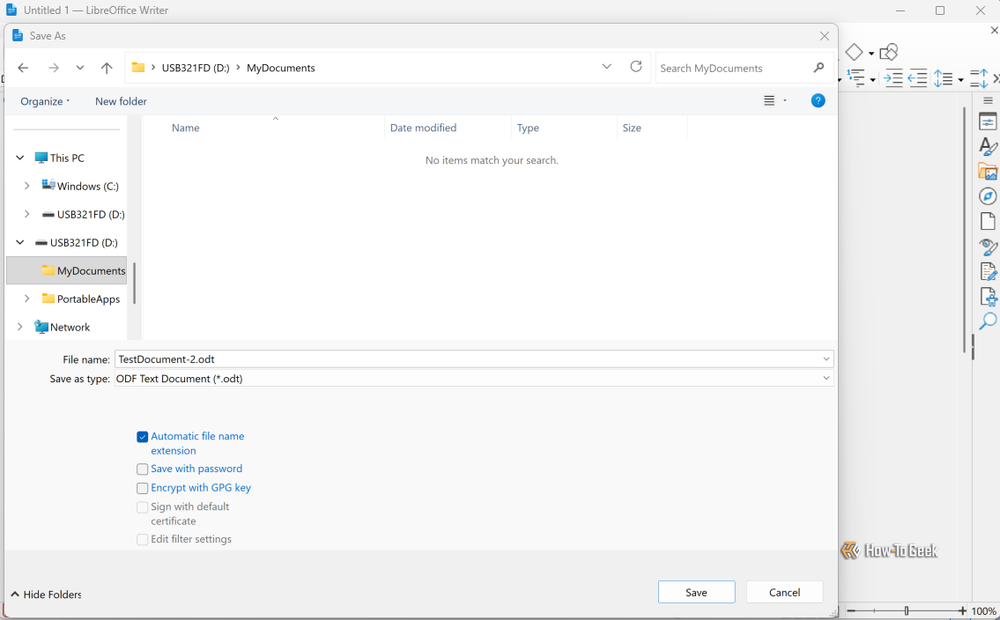
Task: Click Writer's line spacing toolbar icon
Action: tap(943, 78)
